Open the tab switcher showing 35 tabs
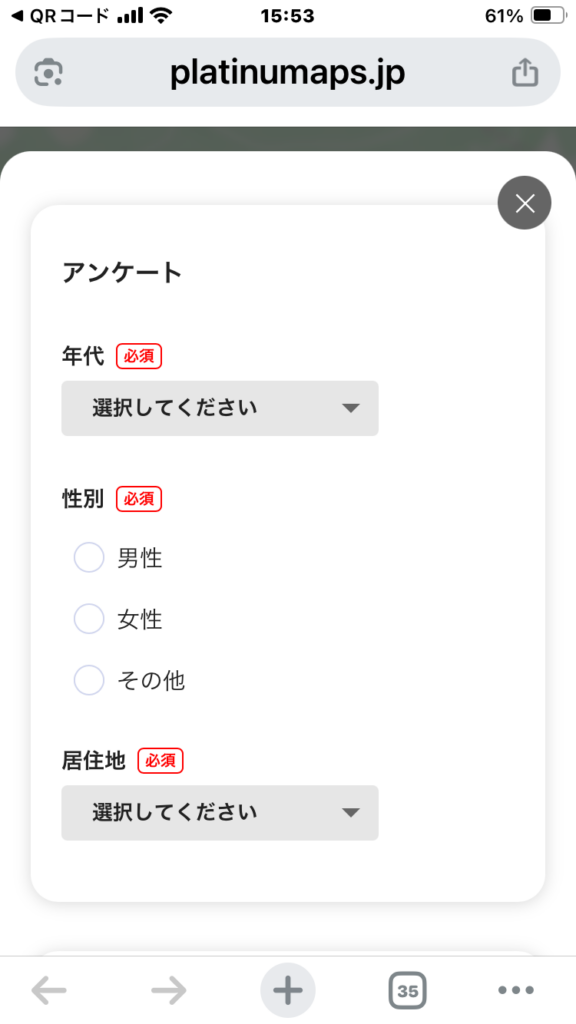The width and height of the screenshot is (576, 1024). tap(408, 991)
